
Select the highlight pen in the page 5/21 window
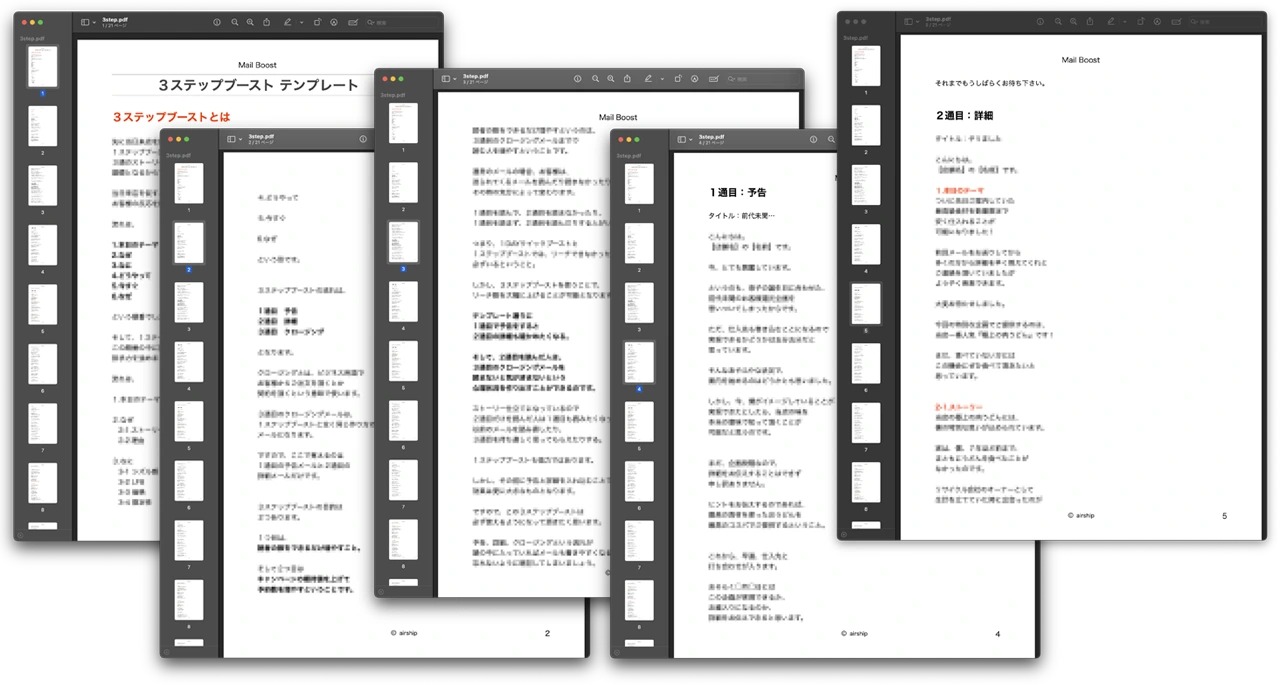tap(1112, 21)
